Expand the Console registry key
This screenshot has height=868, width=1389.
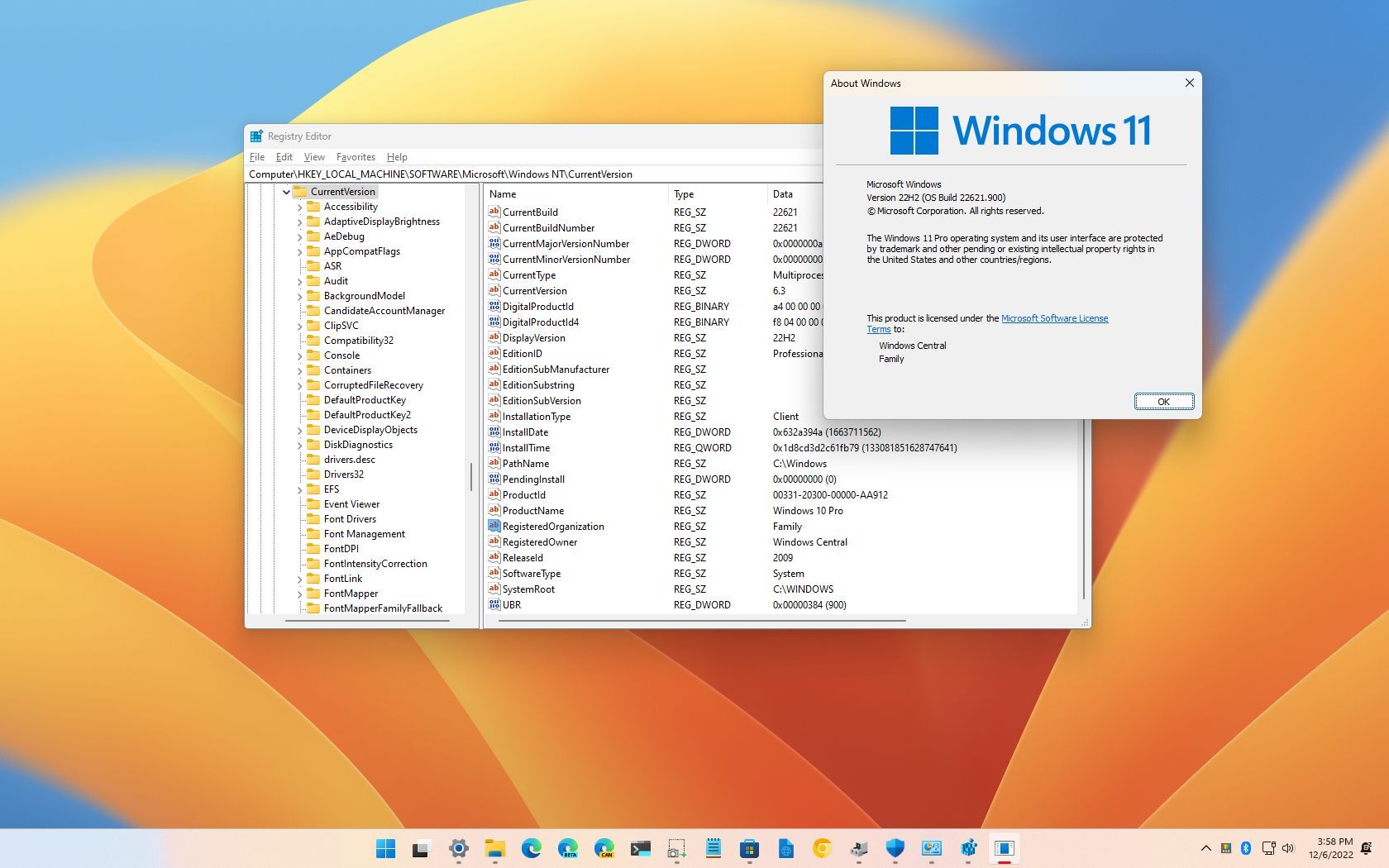coord(301,355)
